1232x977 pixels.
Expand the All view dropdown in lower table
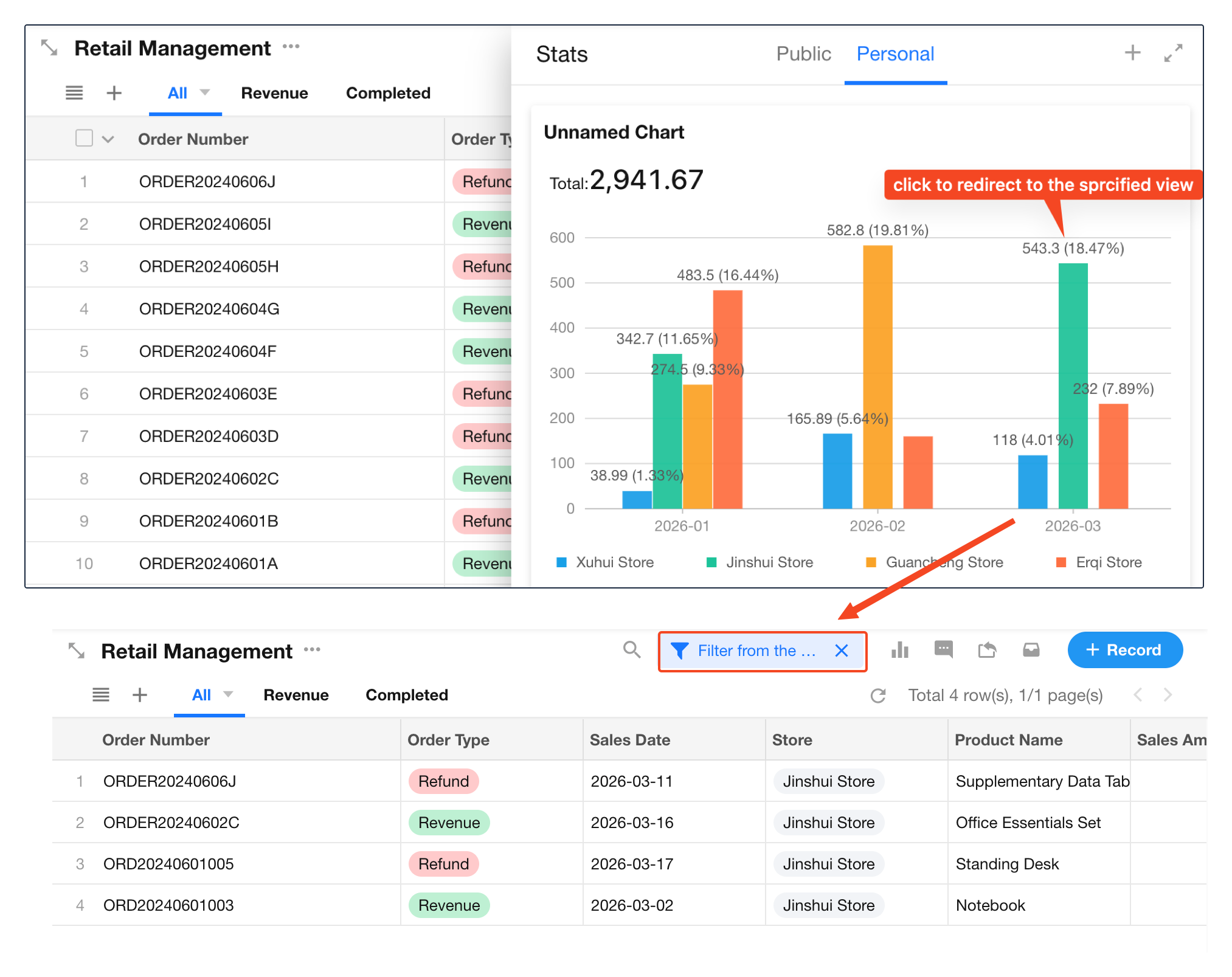[x=229, y=694]
